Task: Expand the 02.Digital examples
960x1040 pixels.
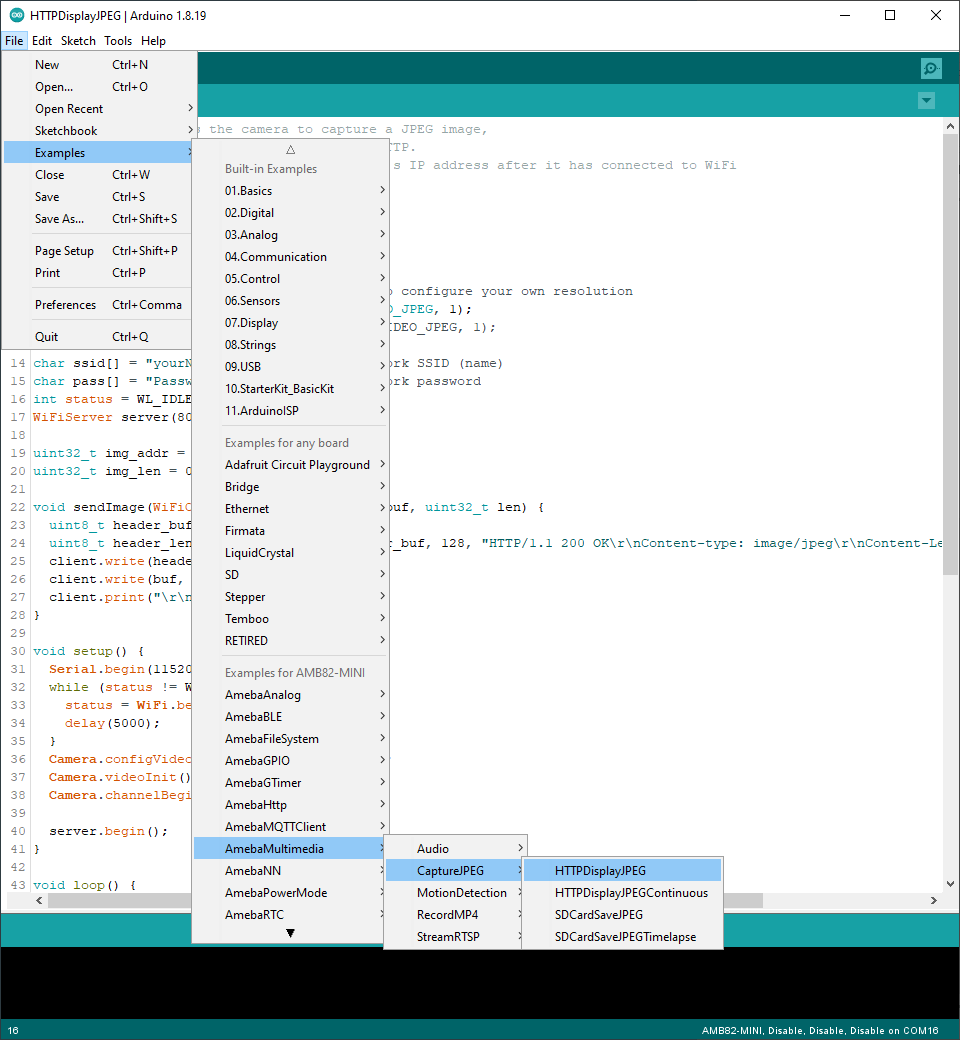Action: pos(291,213)
